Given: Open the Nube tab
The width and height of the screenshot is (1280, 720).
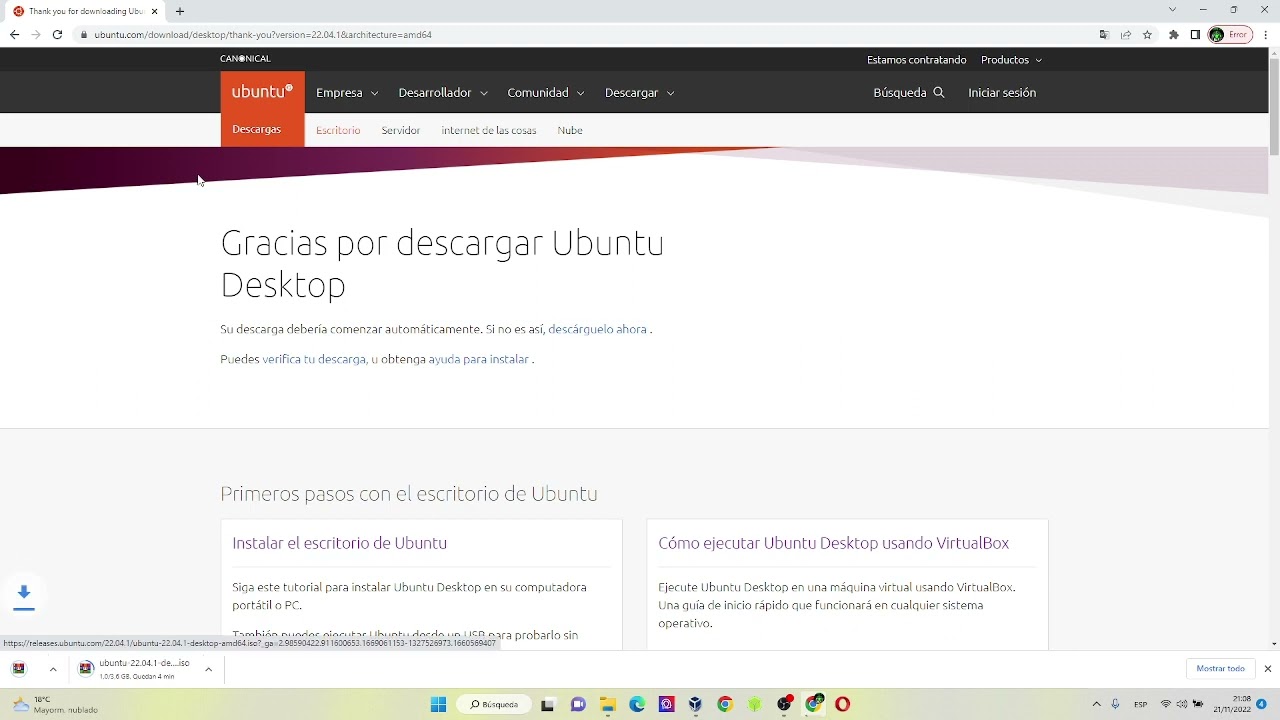Looking at the screenshot, I should (x=570, y=130).
